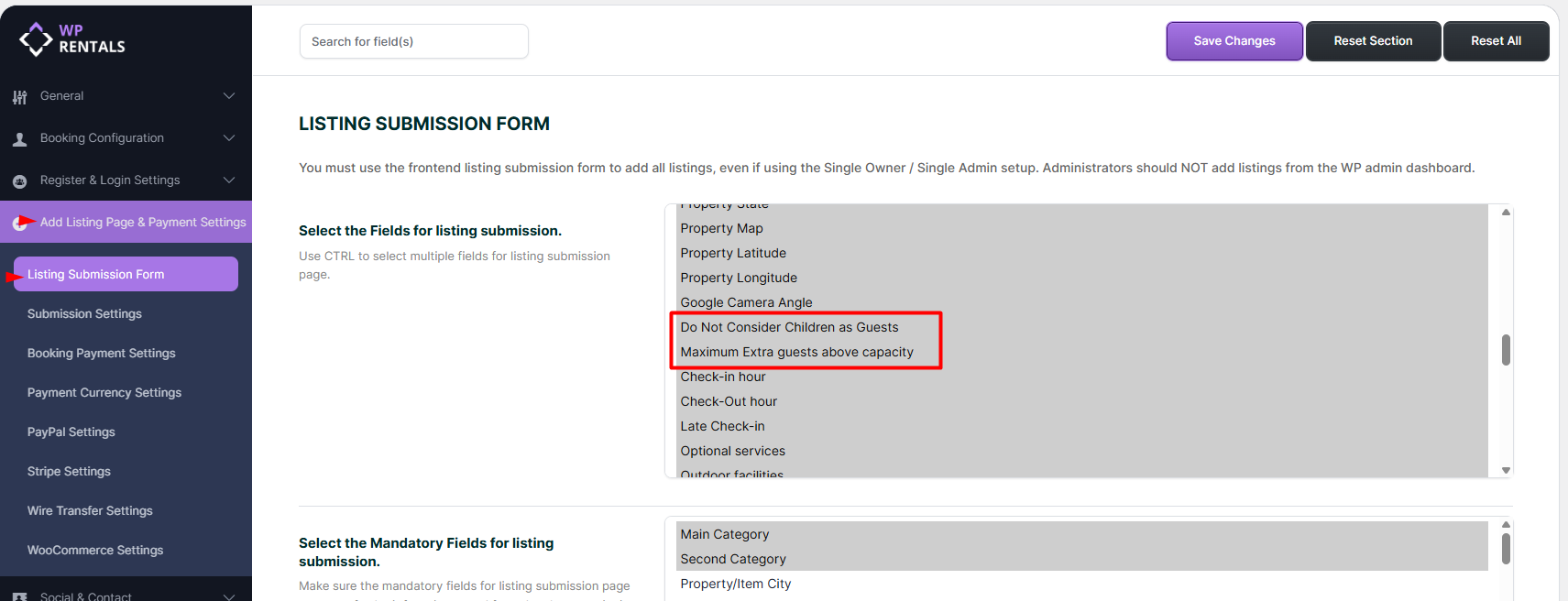Click the WP Rentals logo icon
1568x601 pixels.
pyautogui.click(x=36, y=39)
